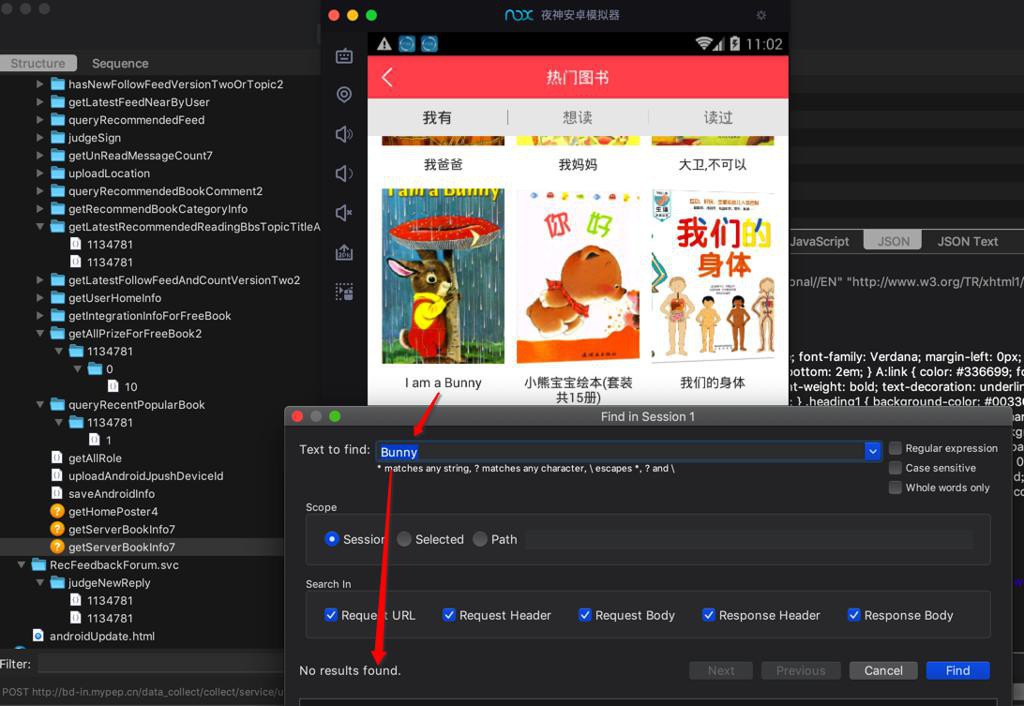Expand hasNewFollowFeedVersionTwoOrTopic2 folder

click(x=40, y=84)
